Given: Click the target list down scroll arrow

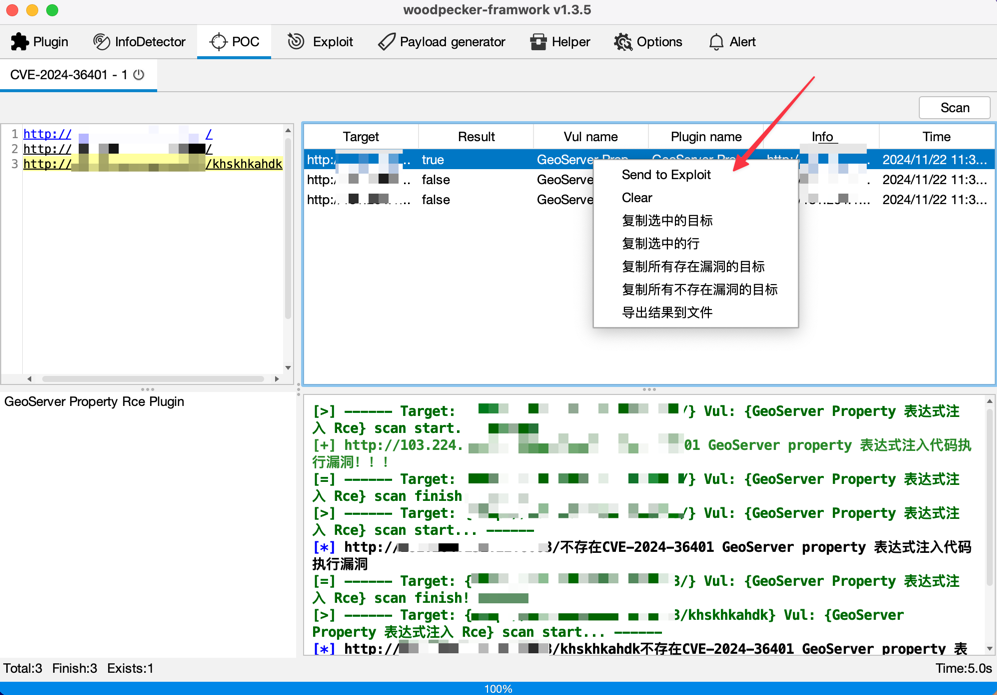Looking at the screenshot, I should 288,368.
